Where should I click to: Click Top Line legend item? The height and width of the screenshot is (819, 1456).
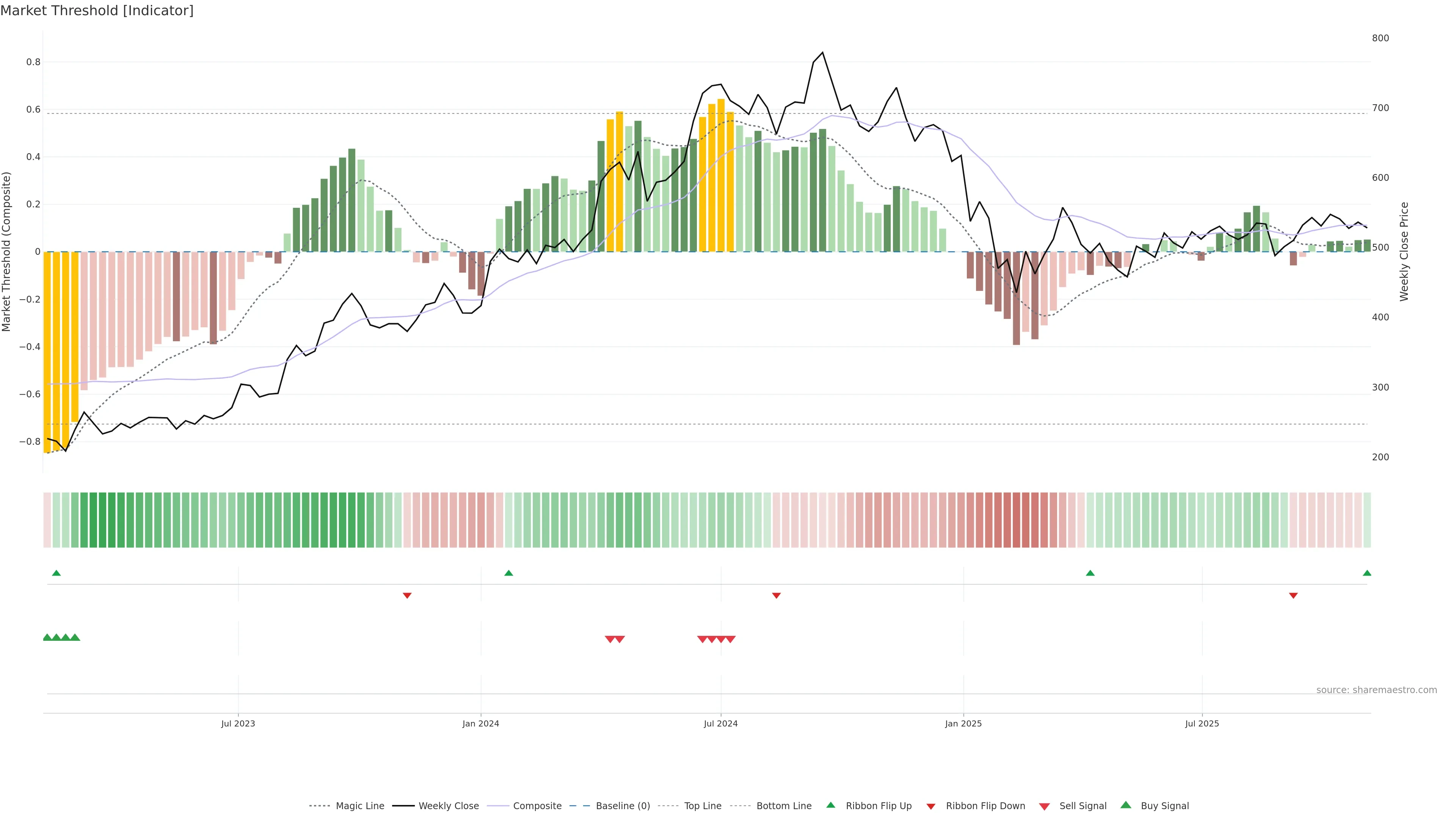tap(703, 806)
